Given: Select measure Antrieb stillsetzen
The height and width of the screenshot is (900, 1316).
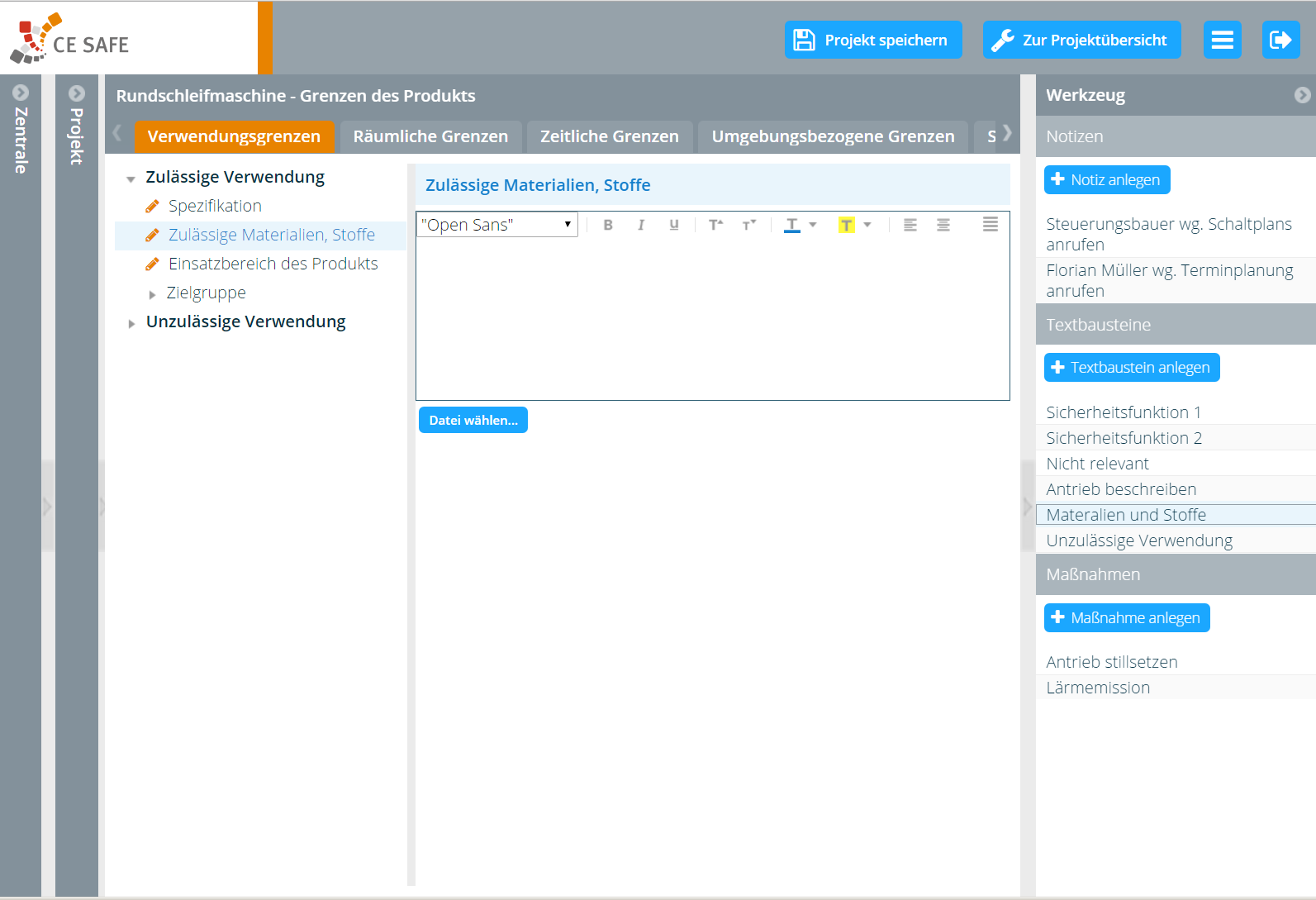Looking at the screenshot, I should [1176, 662].
